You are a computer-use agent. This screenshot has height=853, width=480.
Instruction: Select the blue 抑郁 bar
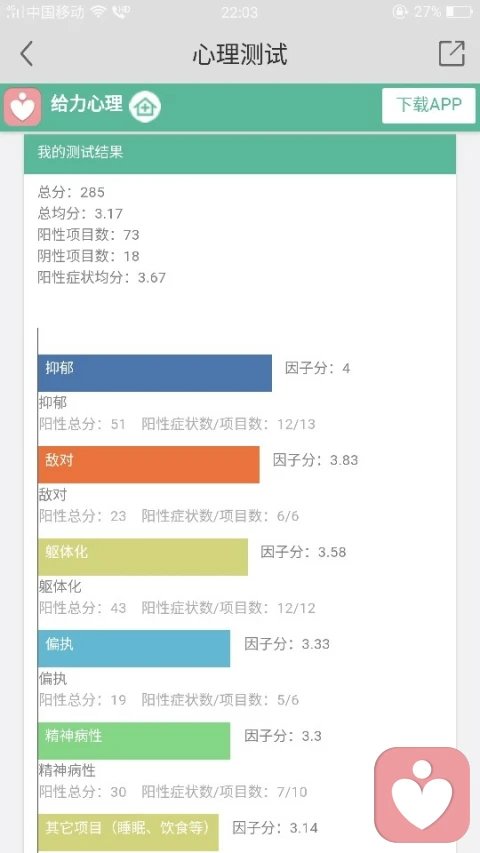[x=155, y=373]
